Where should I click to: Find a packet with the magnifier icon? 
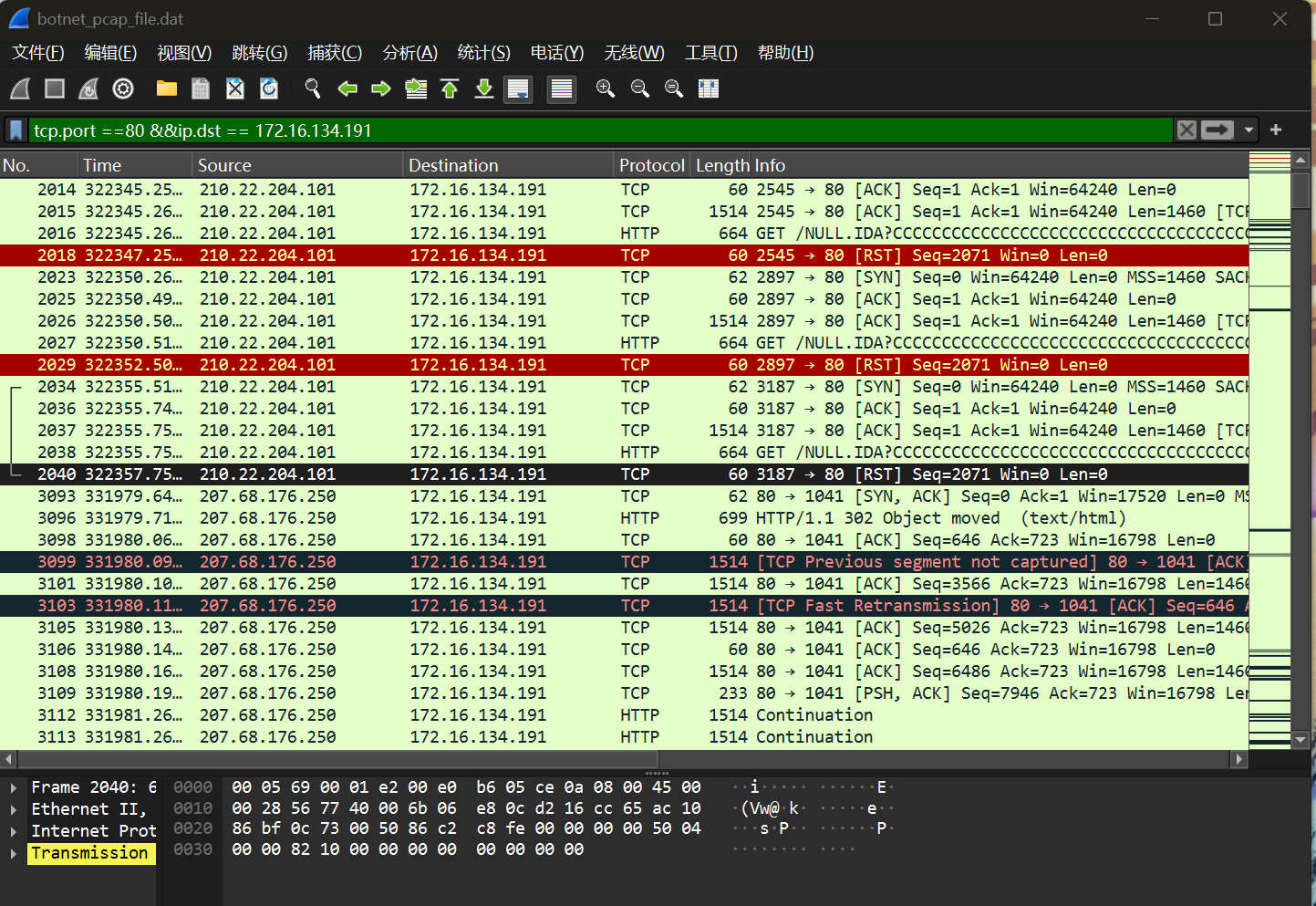[313, 89]
